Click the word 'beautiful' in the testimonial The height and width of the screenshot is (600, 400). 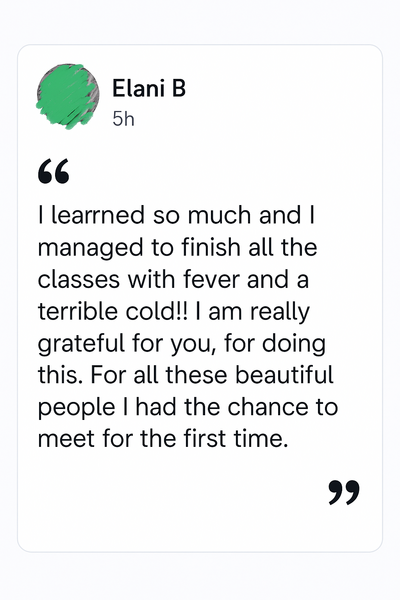(x=284, y=375)
